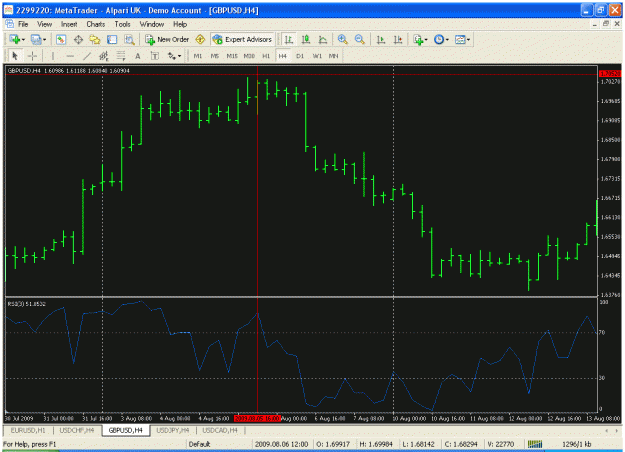
Task: Click the red date label on timeline
Action: (x=257, y=419)
